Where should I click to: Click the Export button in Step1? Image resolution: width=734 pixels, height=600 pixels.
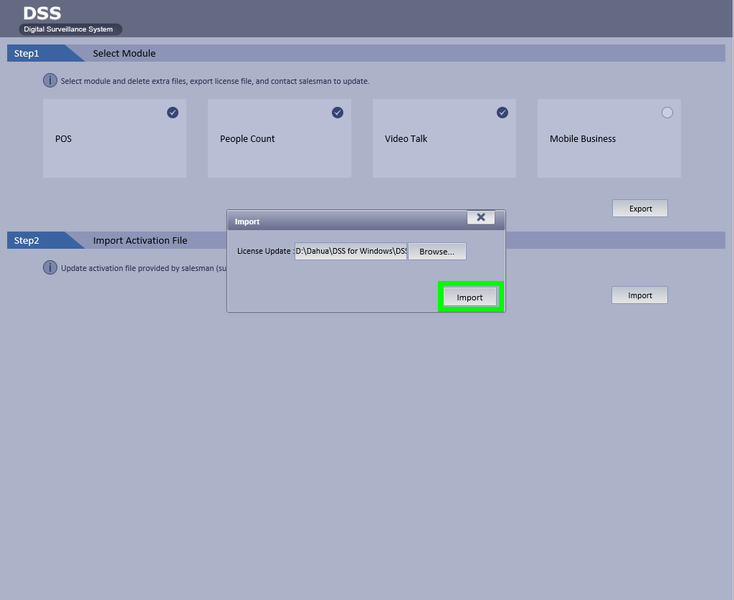tap(640, 208)
